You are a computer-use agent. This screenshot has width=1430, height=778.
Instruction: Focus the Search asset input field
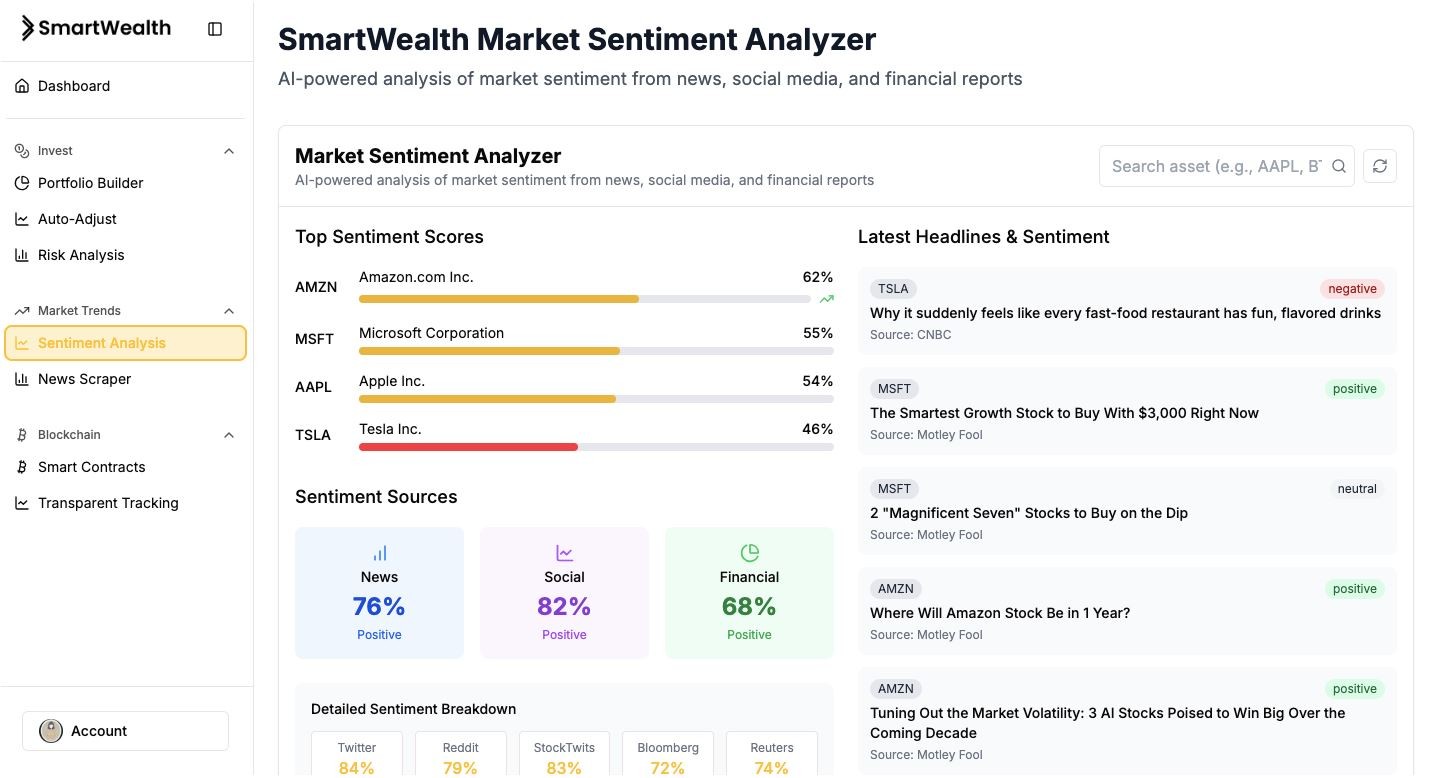coord(1215,166)
